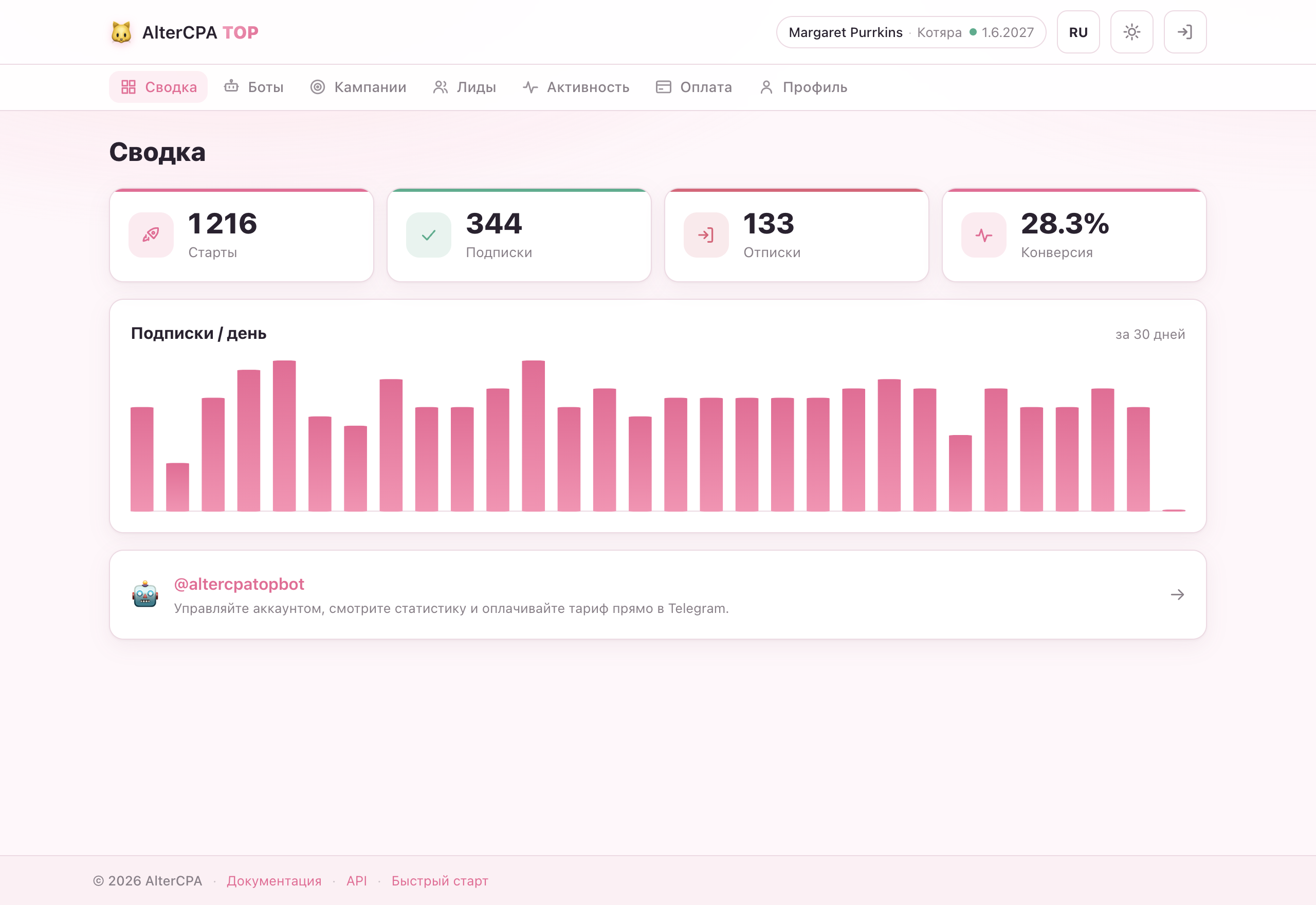Open the Кампании tab

click(358, 87)
